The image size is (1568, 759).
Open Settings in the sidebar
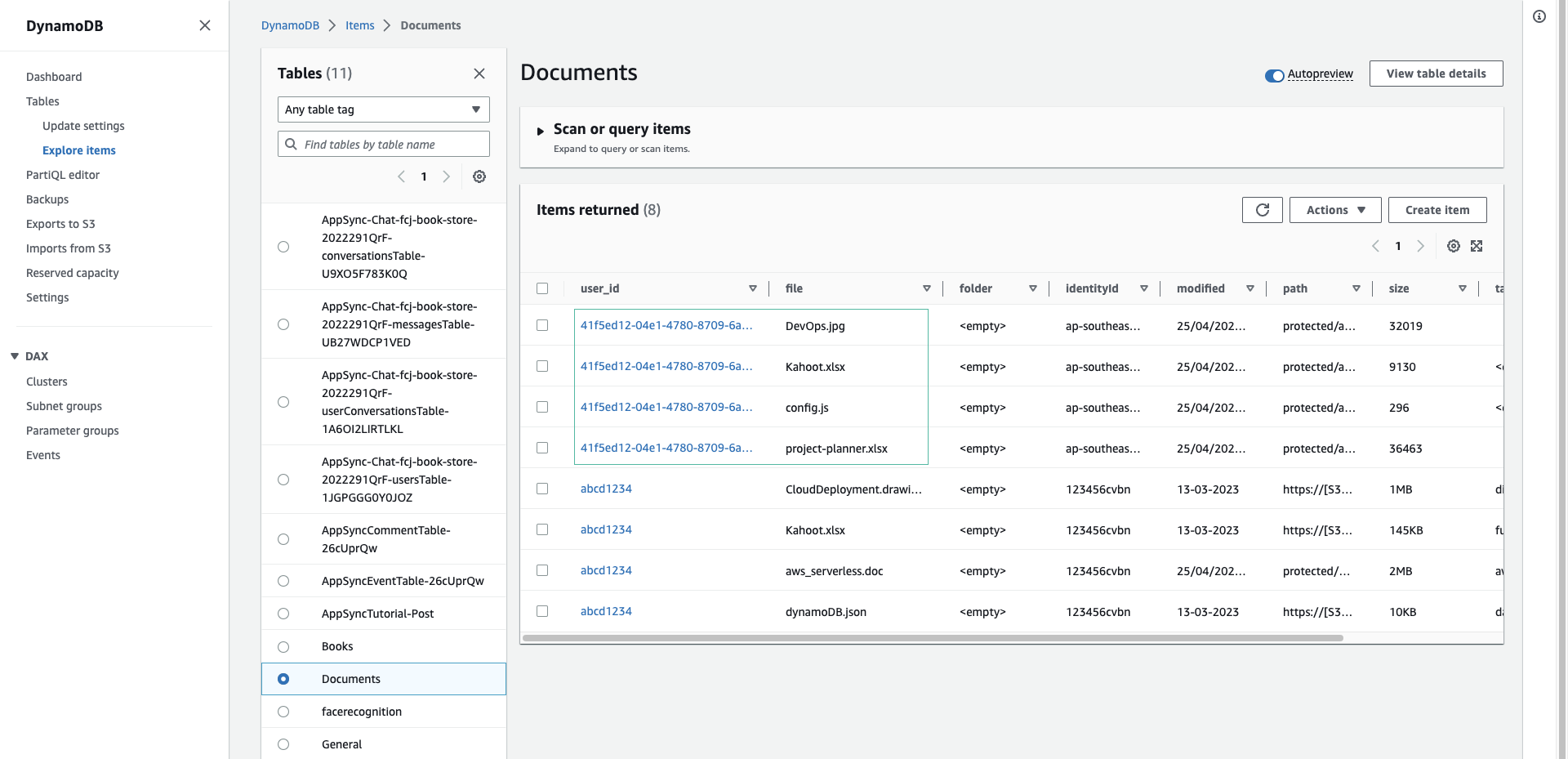(47, 297)
